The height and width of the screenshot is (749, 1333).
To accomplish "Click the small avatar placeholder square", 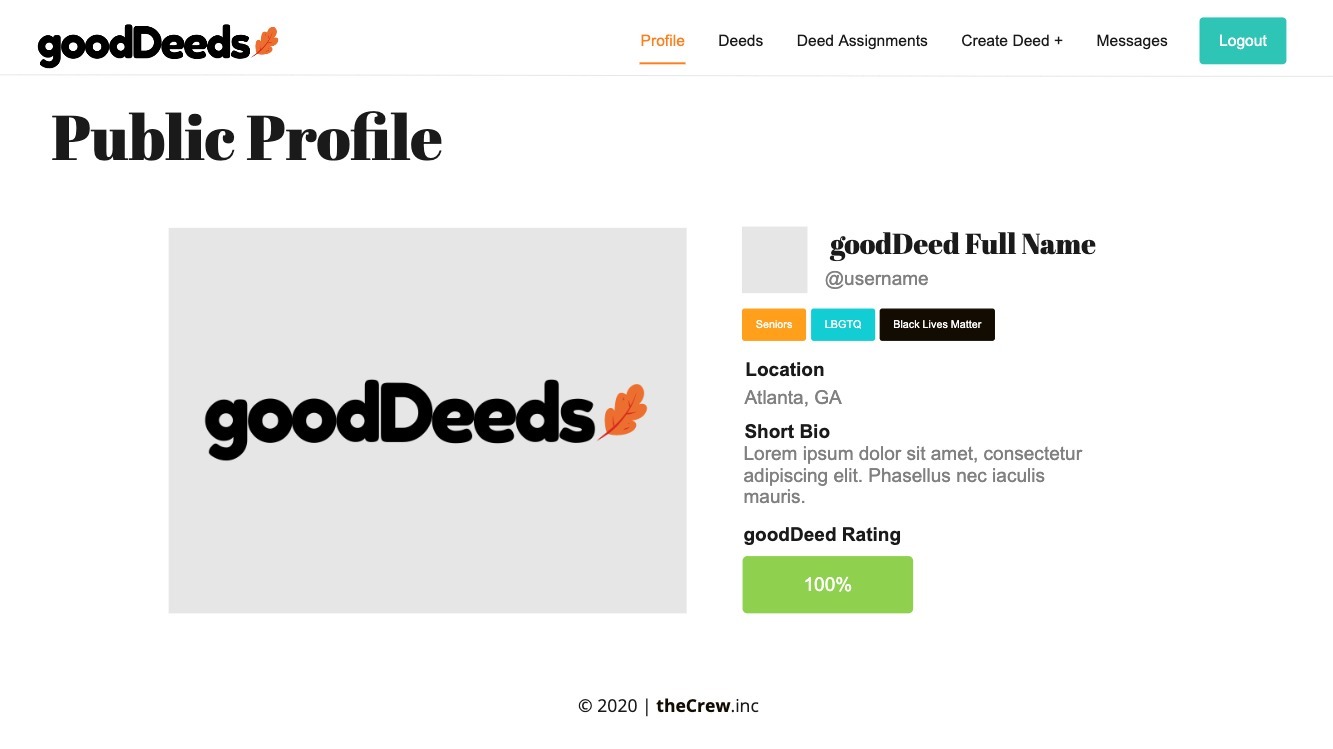I will click(x=774, y=259).
